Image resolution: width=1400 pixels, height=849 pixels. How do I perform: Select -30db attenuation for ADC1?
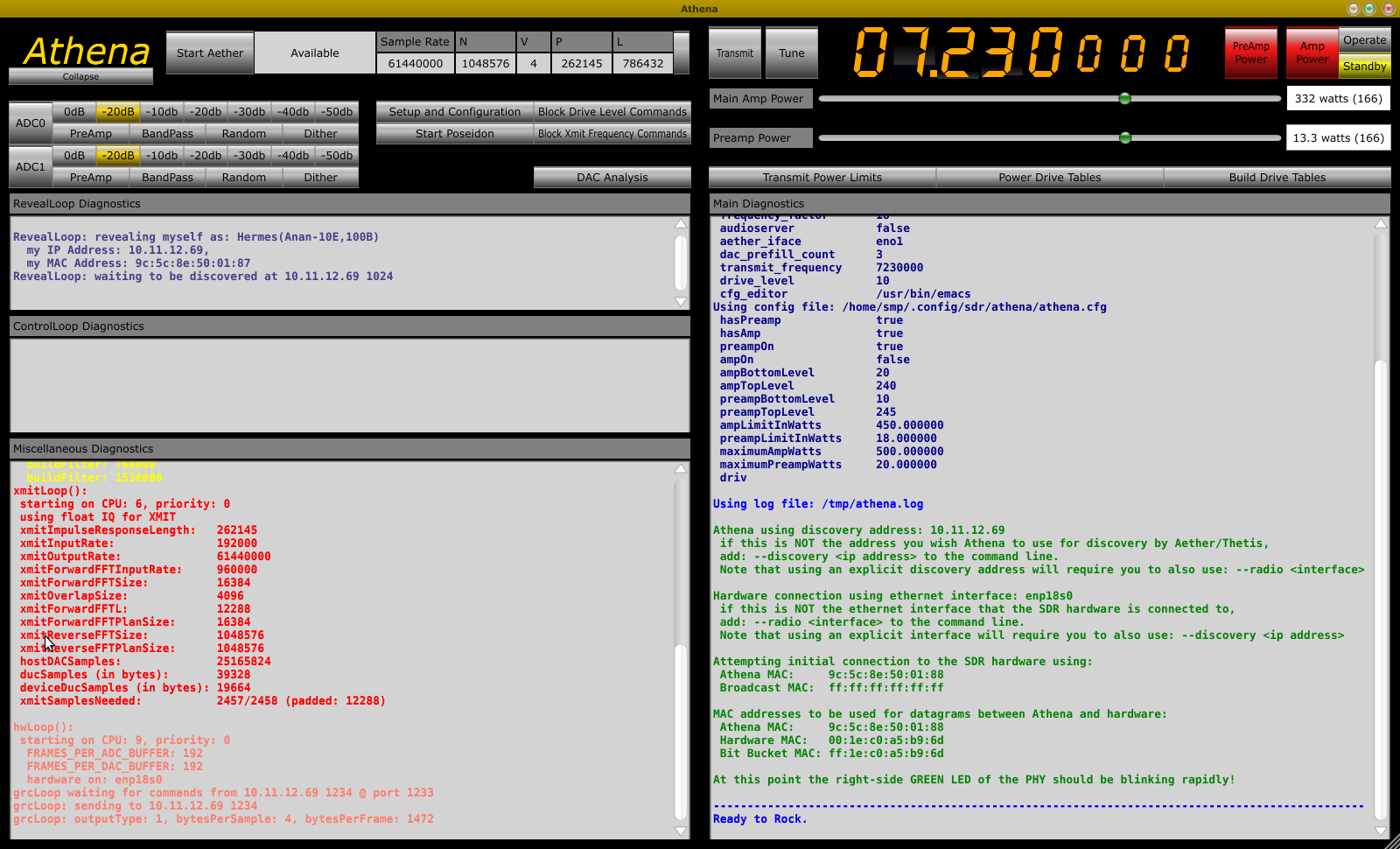click(x=249, y=156)
